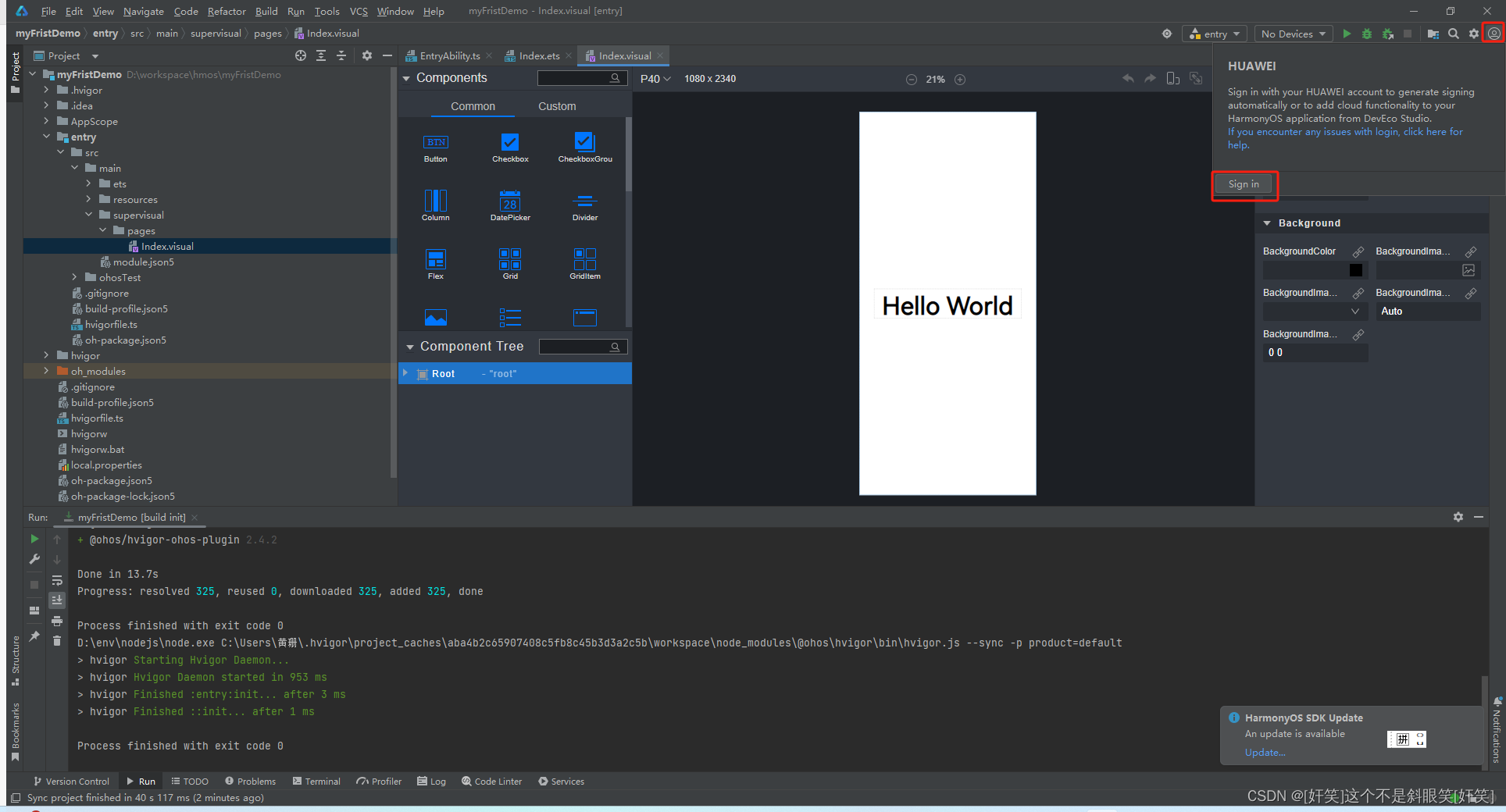Edit the background position value 0 0
Image resolution: width=1506 pixels, height=812 pixels.
pyautogui.click(x=1315, y=352)
